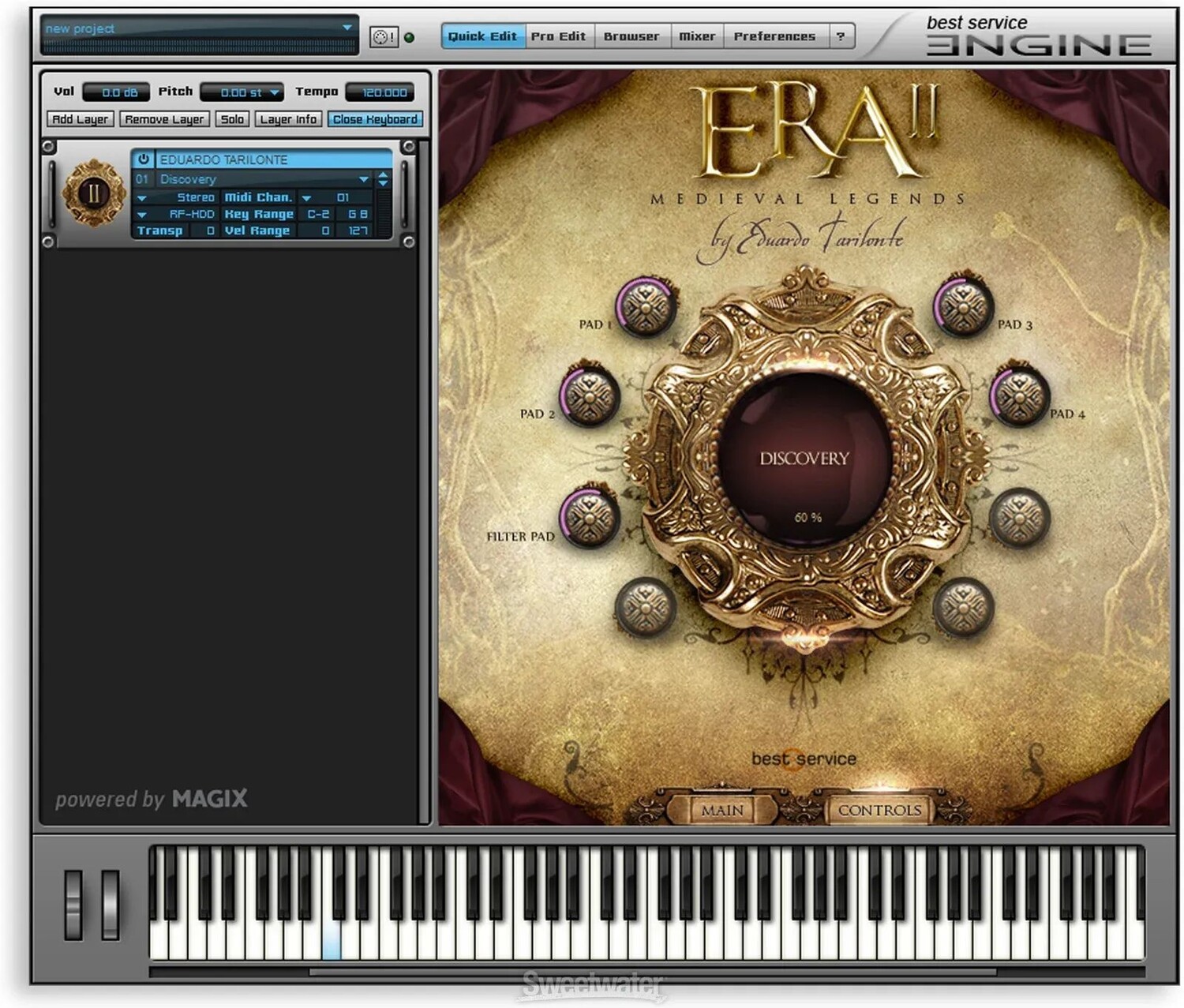Open help with the question mark button

[841, 36]
